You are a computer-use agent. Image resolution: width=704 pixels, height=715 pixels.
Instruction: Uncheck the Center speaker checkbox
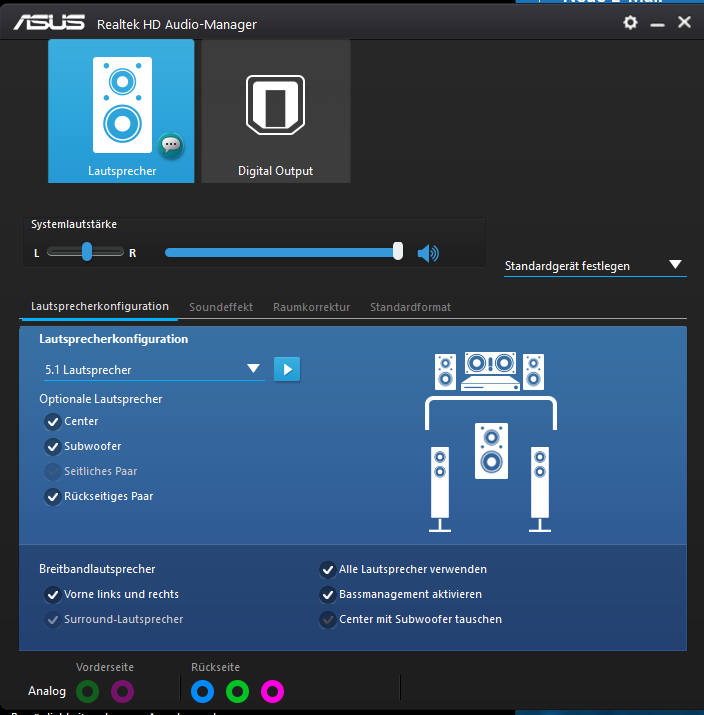pos(53,422)
